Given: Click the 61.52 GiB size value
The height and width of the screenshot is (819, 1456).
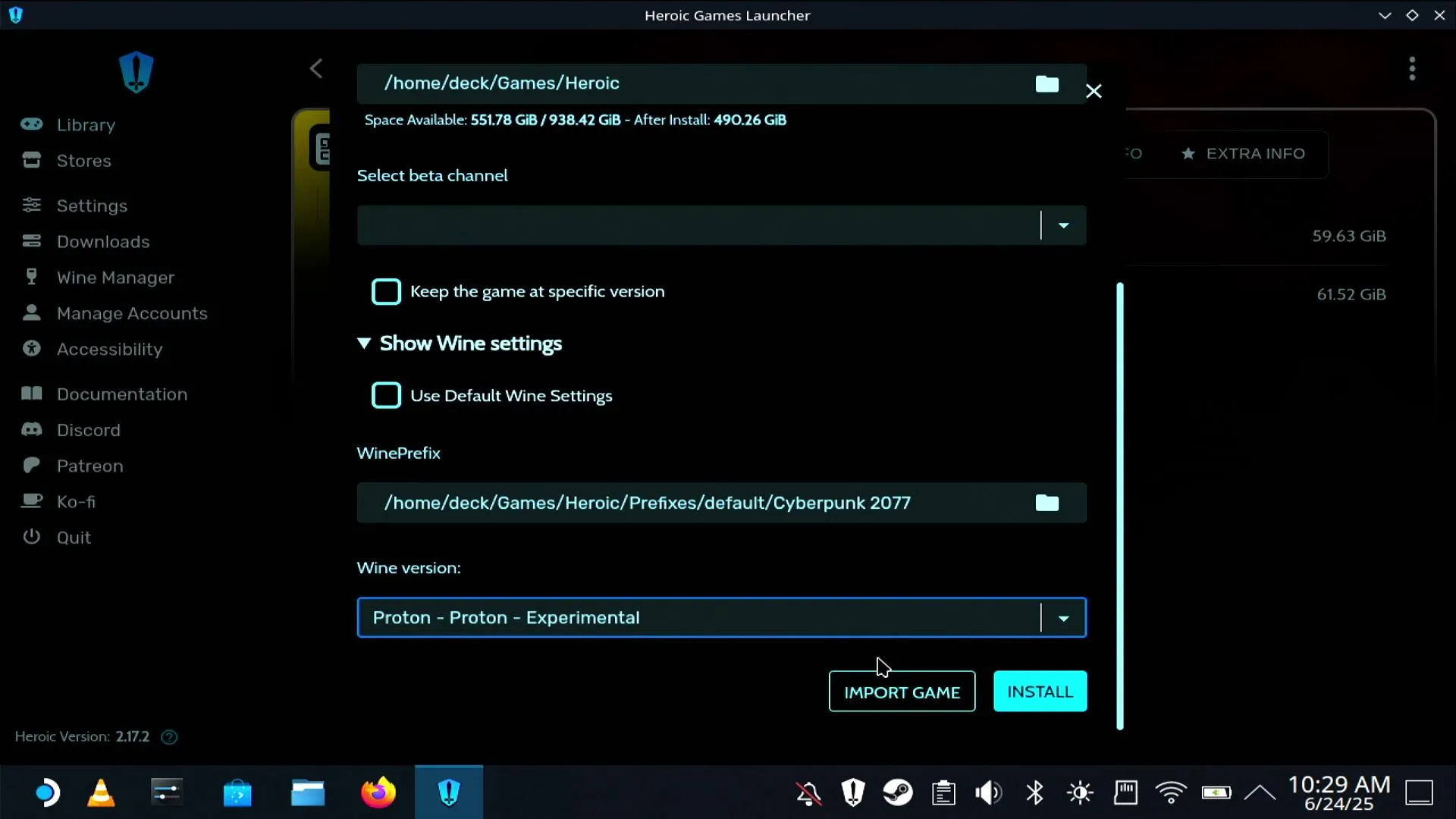Looking at the screenshot, I should tap(1351, 294).
